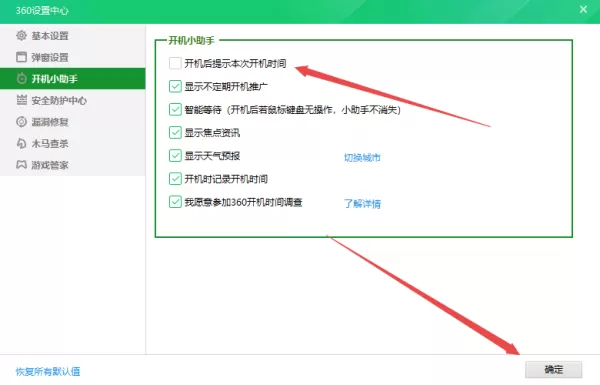Go to 安全防护中心 settings

73,100
